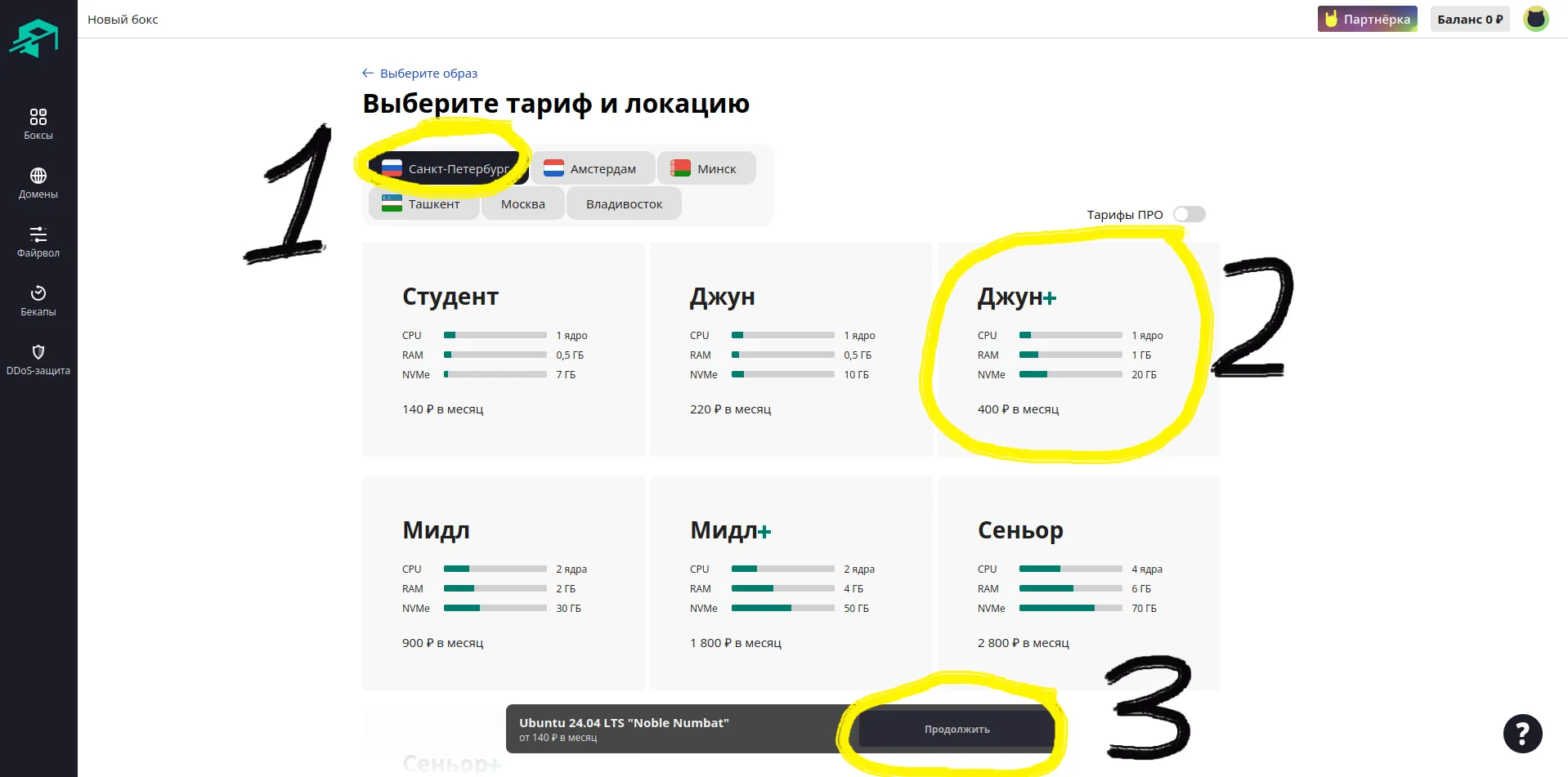Choose the Джун tariff card
The width and height of the screenshot is (1568, 777).
tap(791, 350)
